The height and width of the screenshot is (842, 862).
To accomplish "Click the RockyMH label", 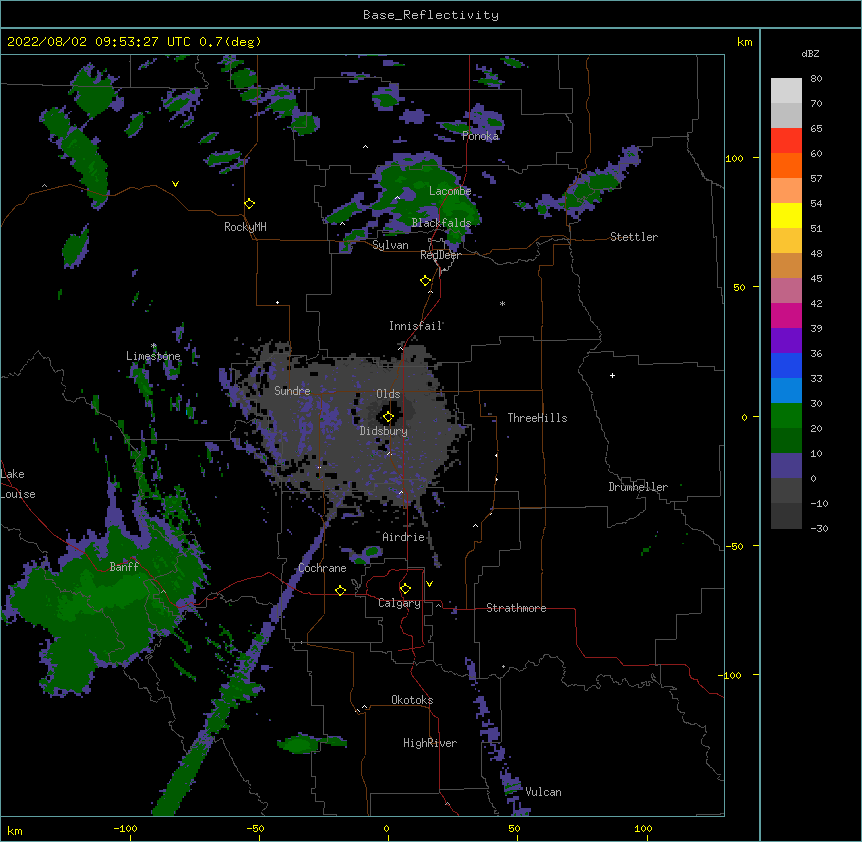I will [245, 227].
